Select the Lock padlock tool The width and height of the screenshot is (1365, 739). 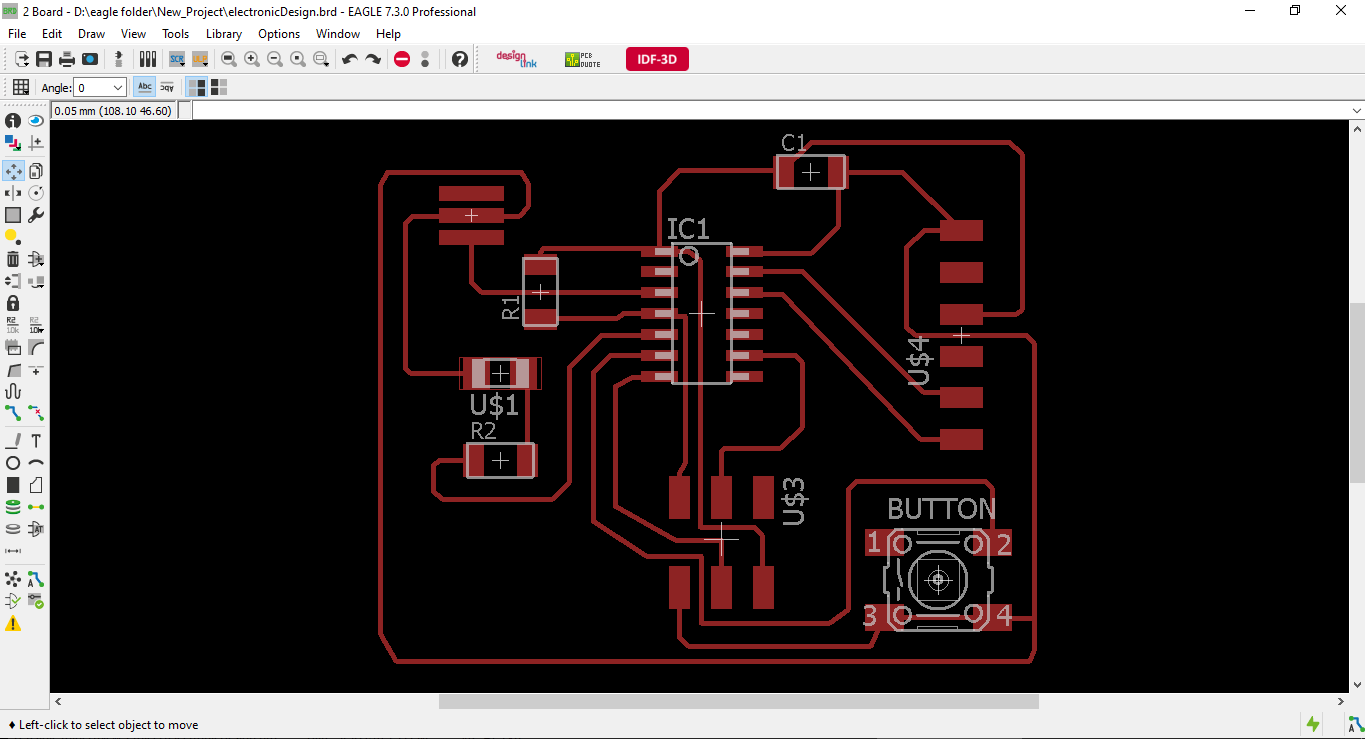(13, 303)
